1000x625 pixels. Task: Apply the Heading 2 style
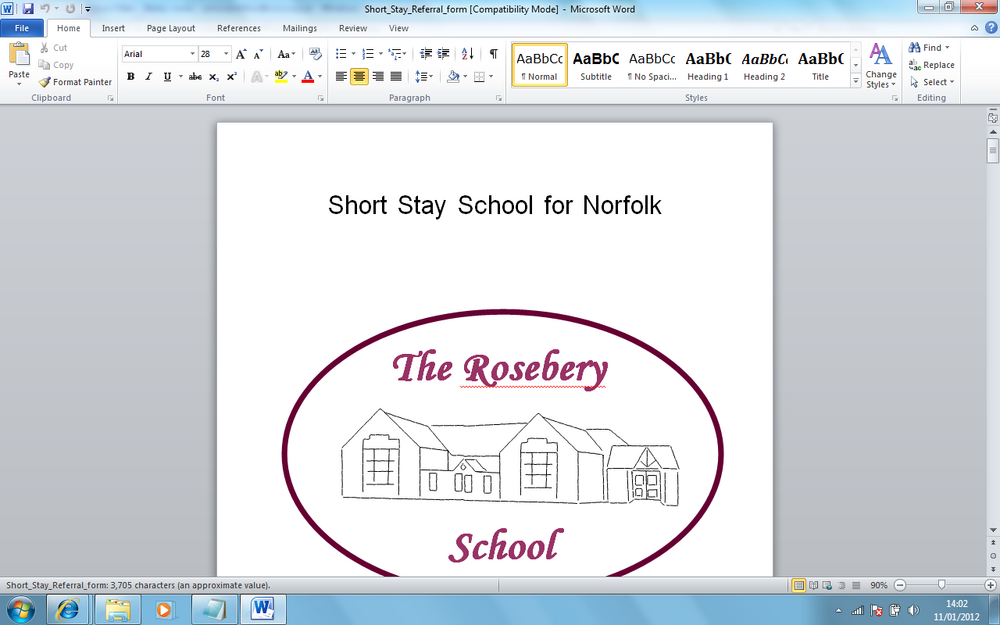pos(764,65)
